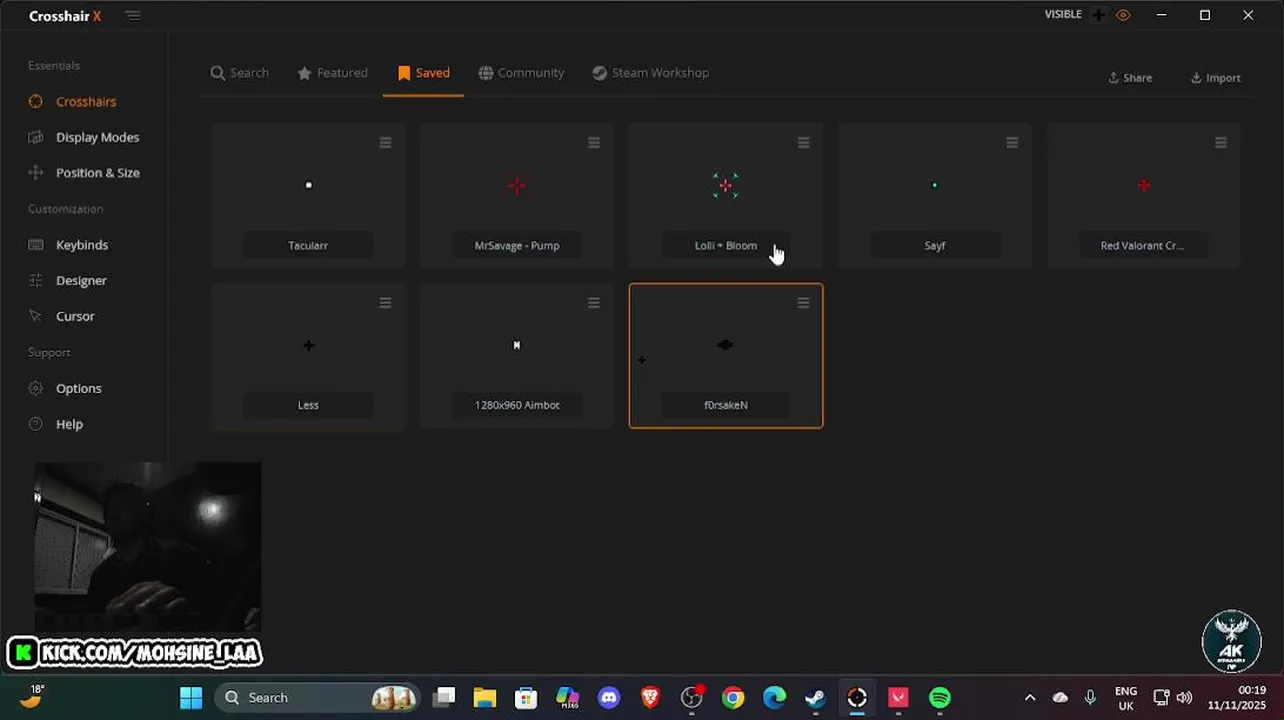Open Valorant from the taskbar
Image resolution: width=1284 pixels, height=720 pixels.
click(898, 697)
